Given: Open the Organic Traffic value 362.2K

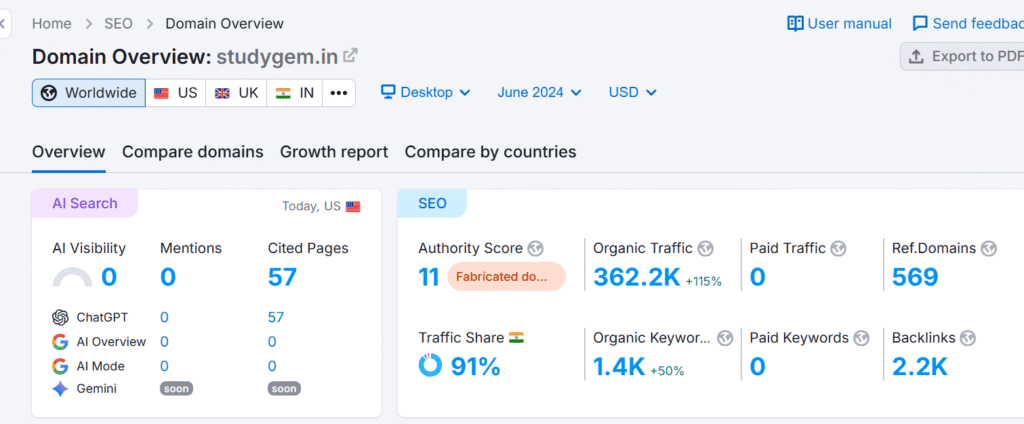Looking at the screenshot, I should (x=637, y=277).
